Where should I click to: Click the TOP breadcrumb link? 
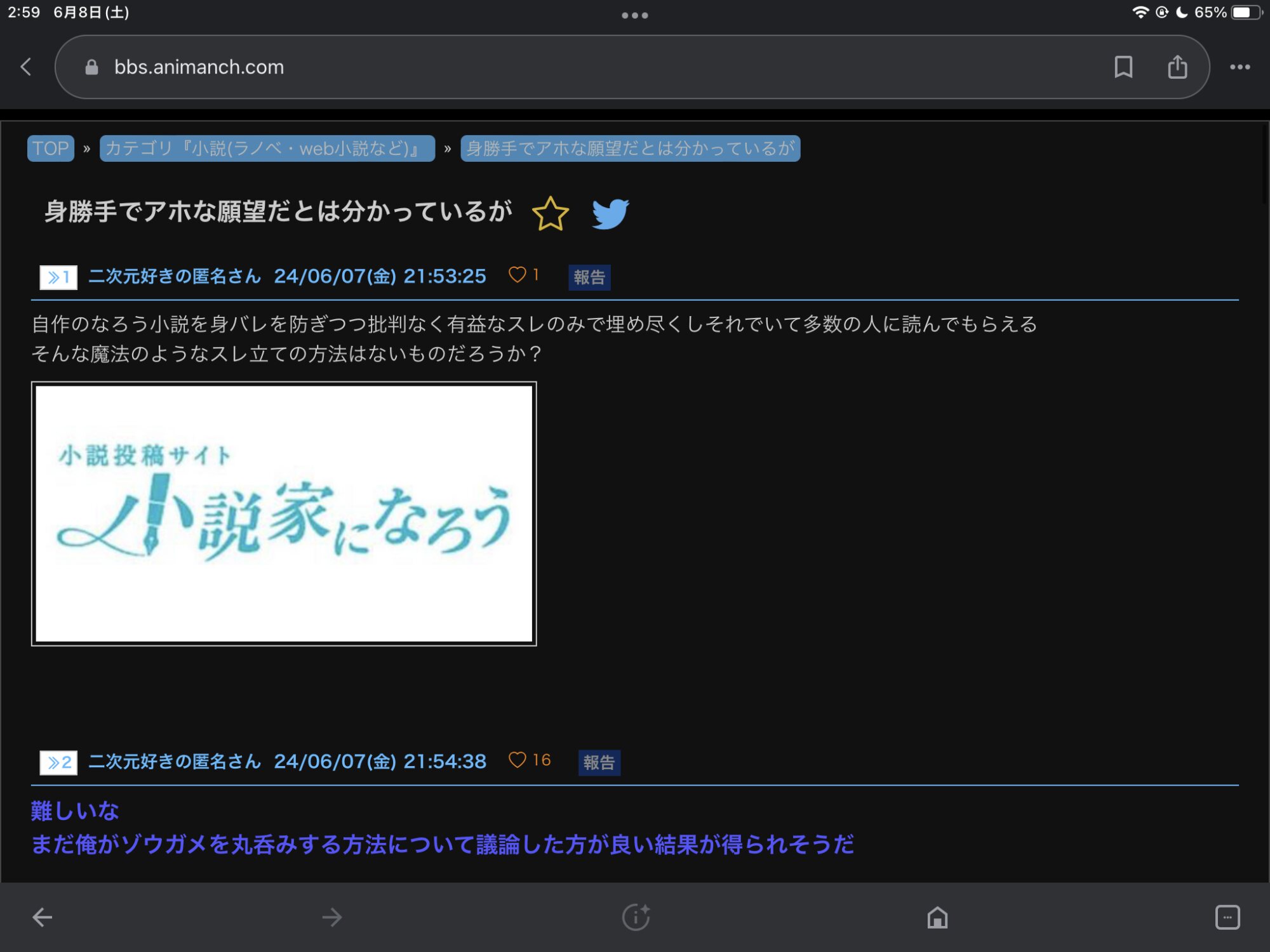pyautogui.click(x=51, y=149)
